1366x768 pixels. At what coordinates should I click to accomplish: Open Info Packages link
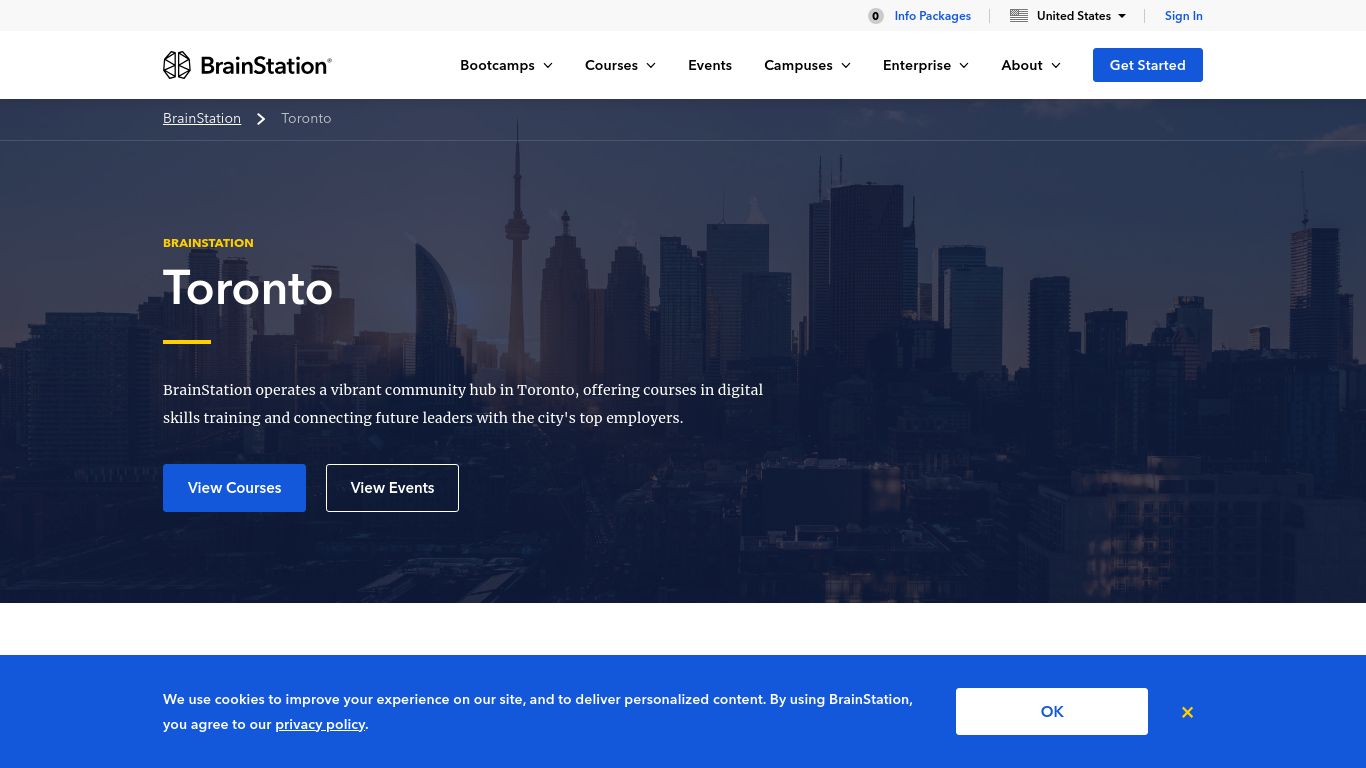tap(932, 16)
